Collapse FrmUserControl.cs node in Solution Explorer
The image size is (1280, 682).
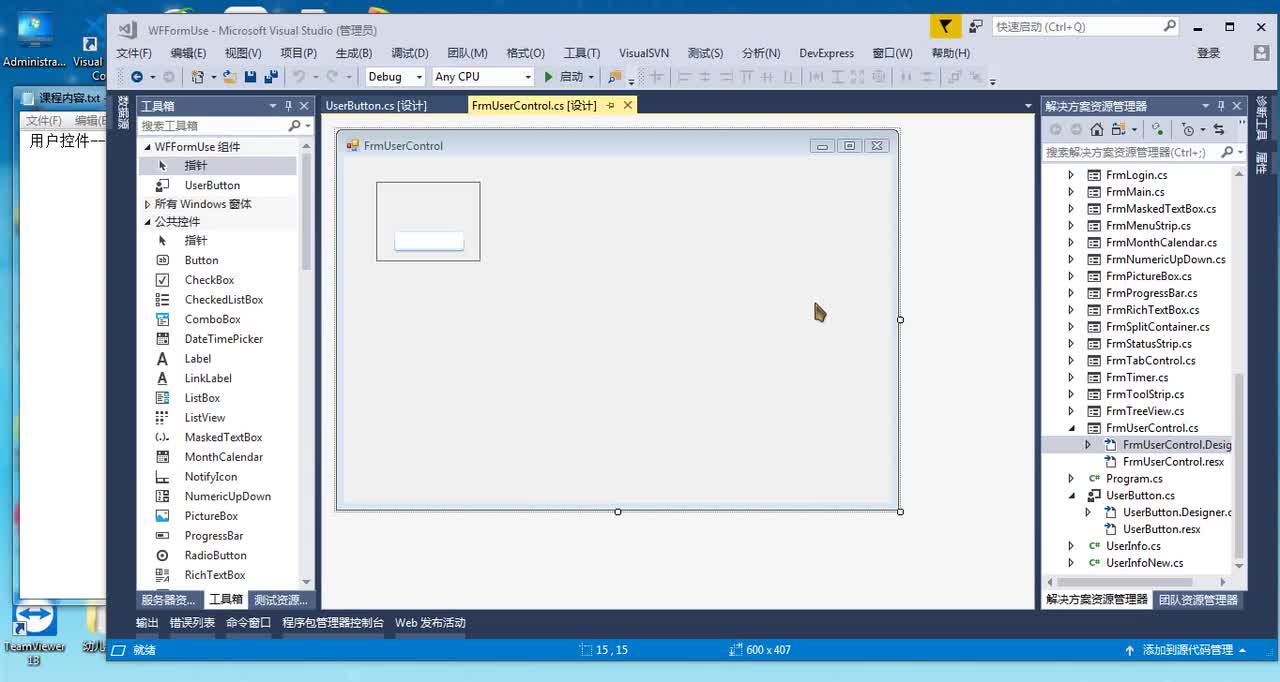tap(1071, 428)
